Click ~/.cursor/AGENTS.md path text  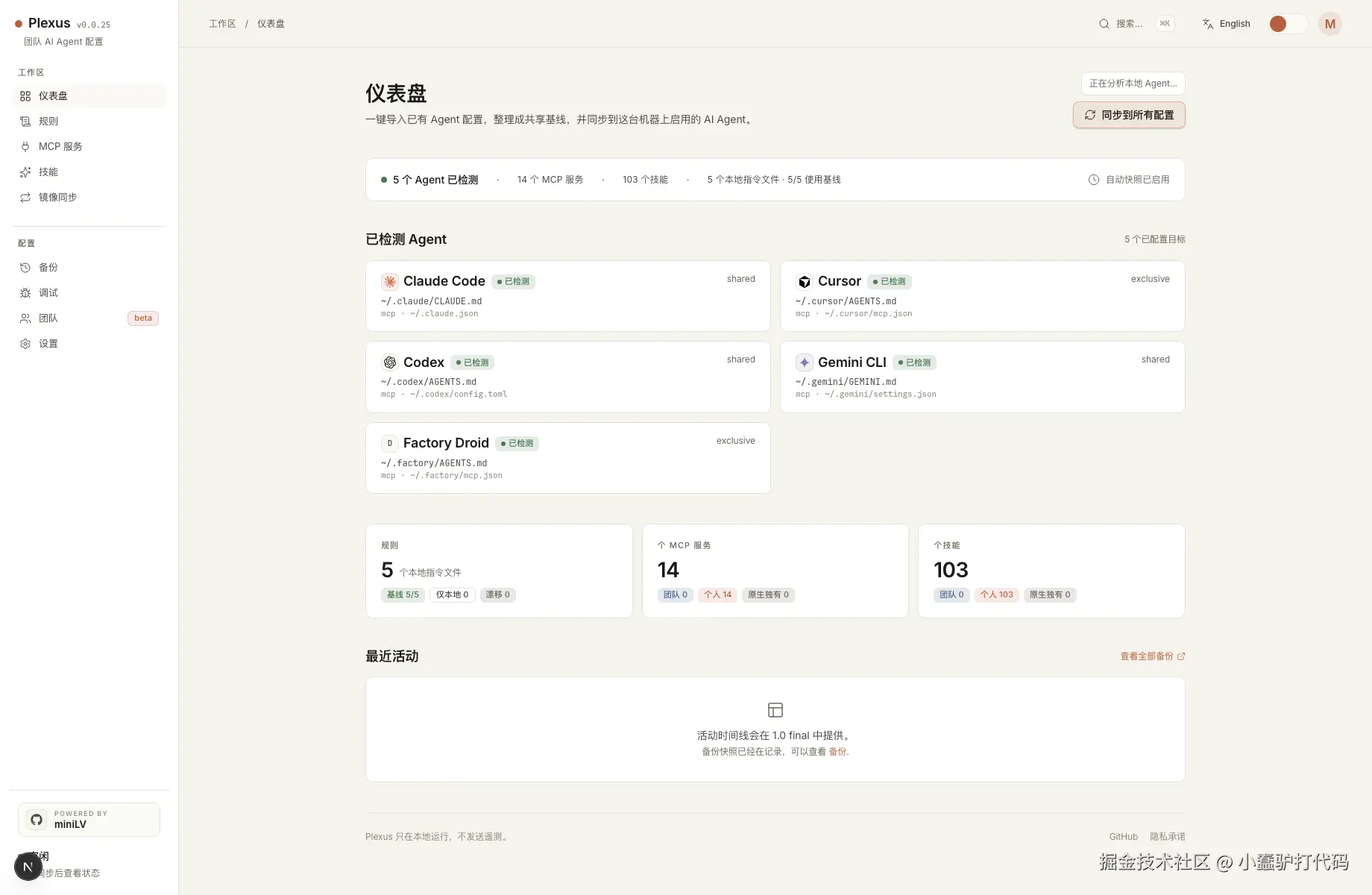click(x=846, y=301)
